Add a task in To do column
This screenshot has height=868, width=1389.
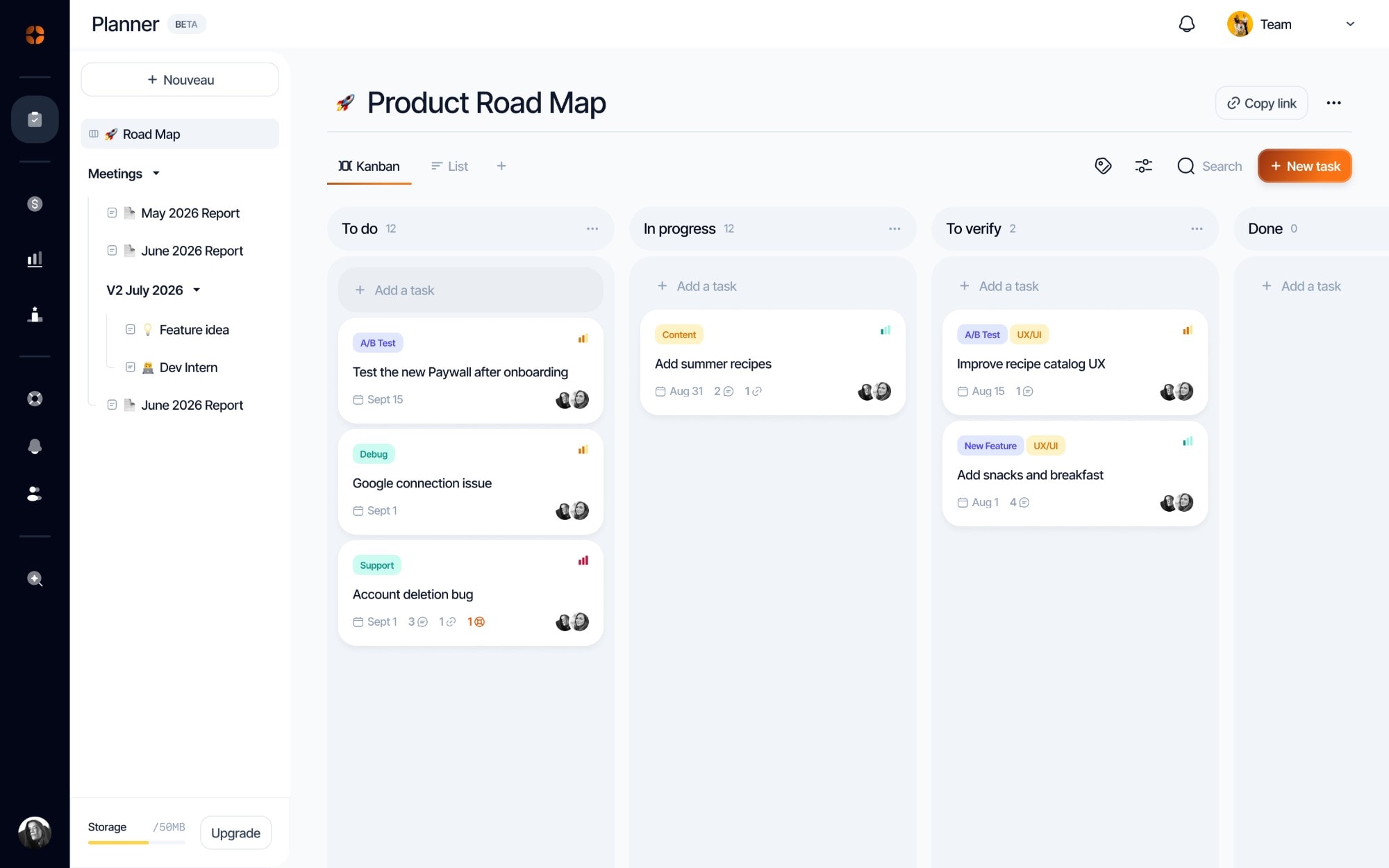[470, 290]
